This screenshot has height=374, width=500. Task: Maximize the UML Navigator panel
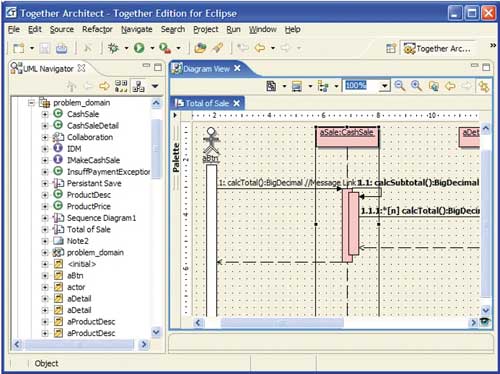(x=158, y=68)
